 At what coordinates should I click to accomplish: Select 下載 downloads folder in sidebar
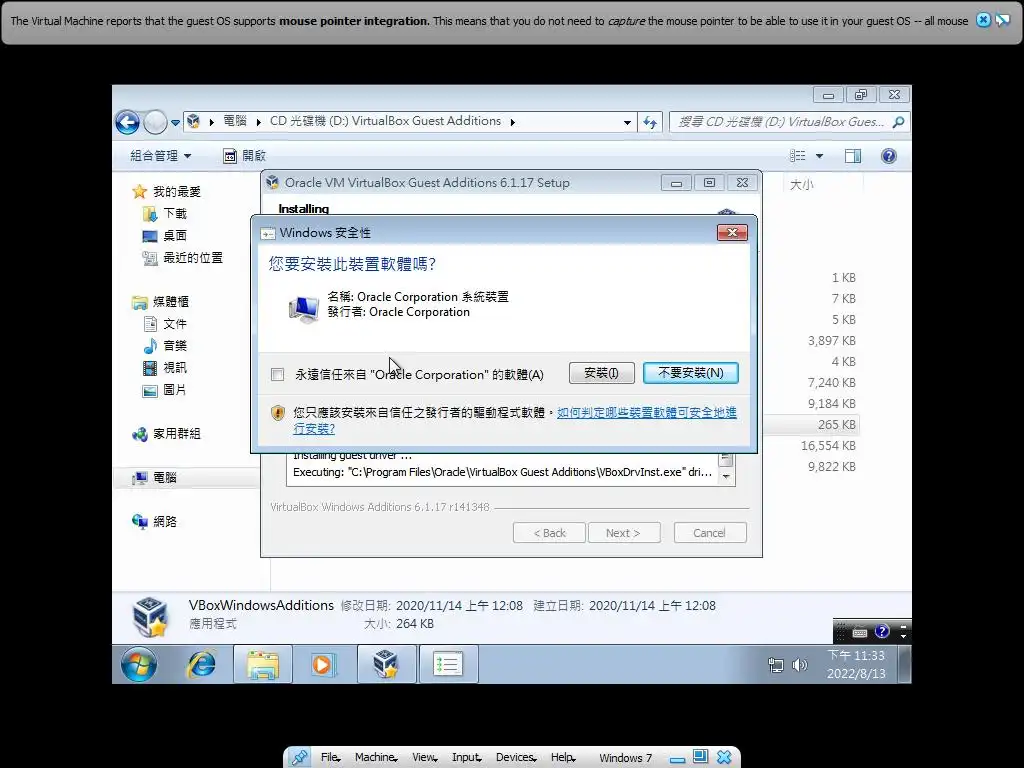pyautogui.click(x=165, y=214)
